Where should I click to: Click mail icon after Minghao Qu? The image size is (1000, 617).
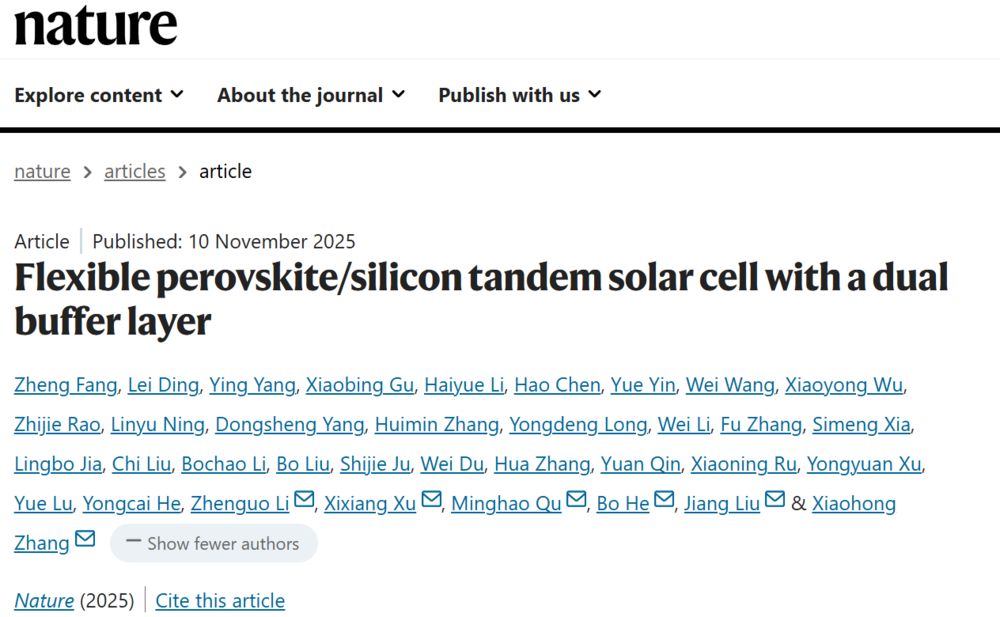576,500
